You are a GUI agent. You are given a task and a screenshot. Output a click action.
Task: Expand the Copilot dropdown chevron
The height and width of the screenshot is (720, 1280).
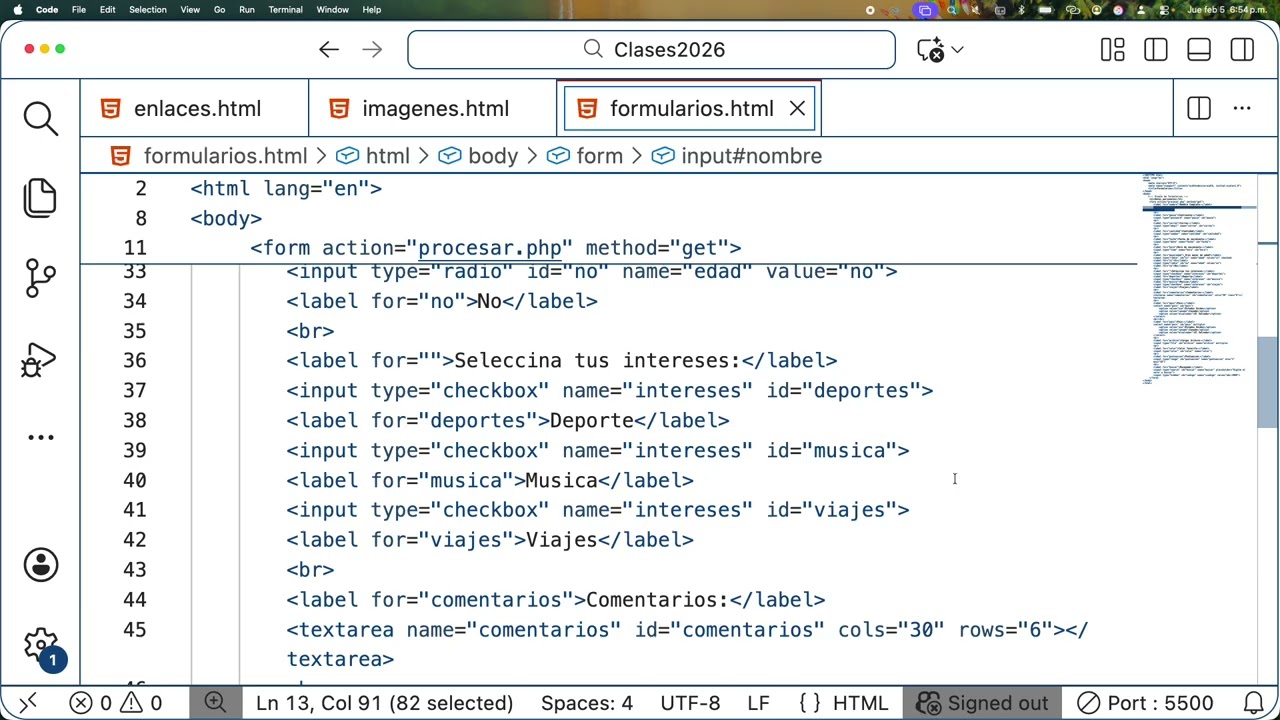point(958,49)
